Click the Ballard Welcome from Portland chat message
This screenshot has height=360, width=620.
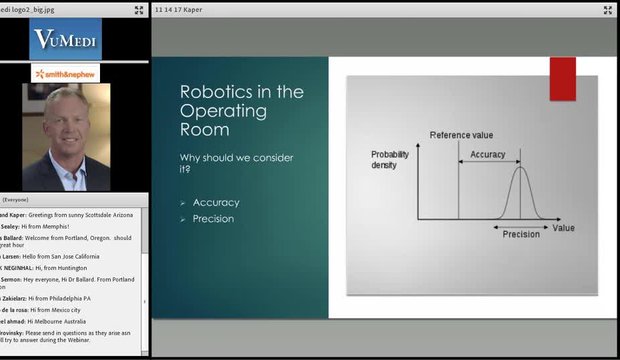(66, 241)
